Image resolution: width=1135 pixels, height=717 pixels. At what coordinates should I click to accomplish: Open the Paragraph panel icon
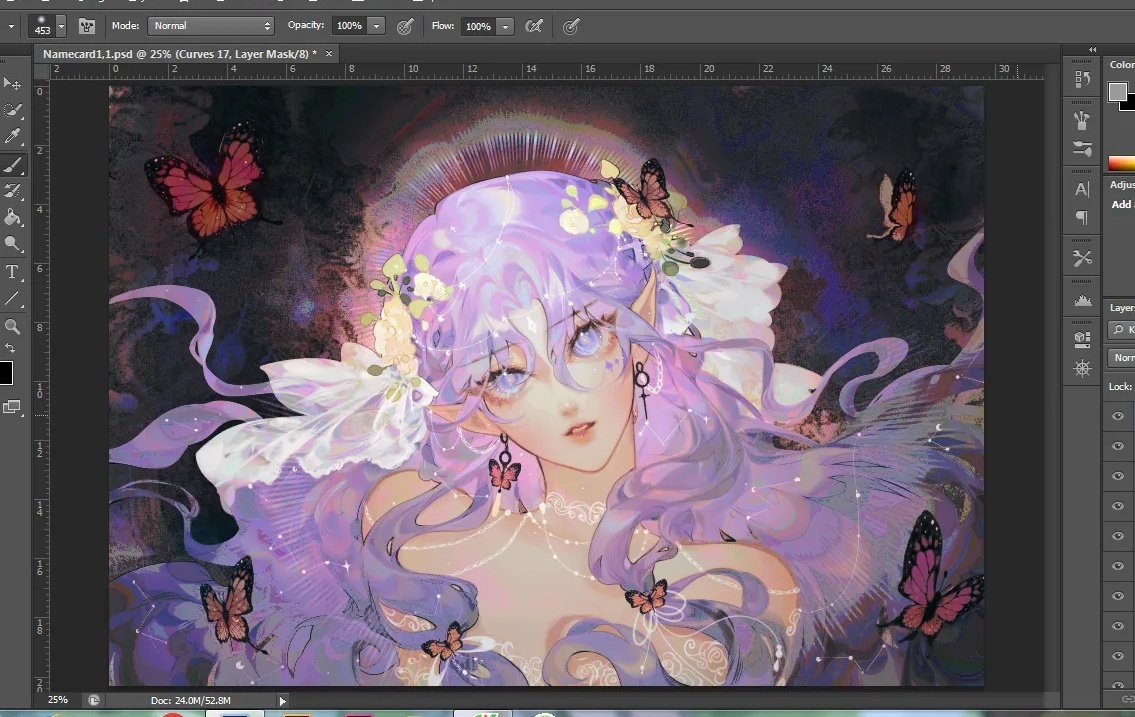point(1082,217)
